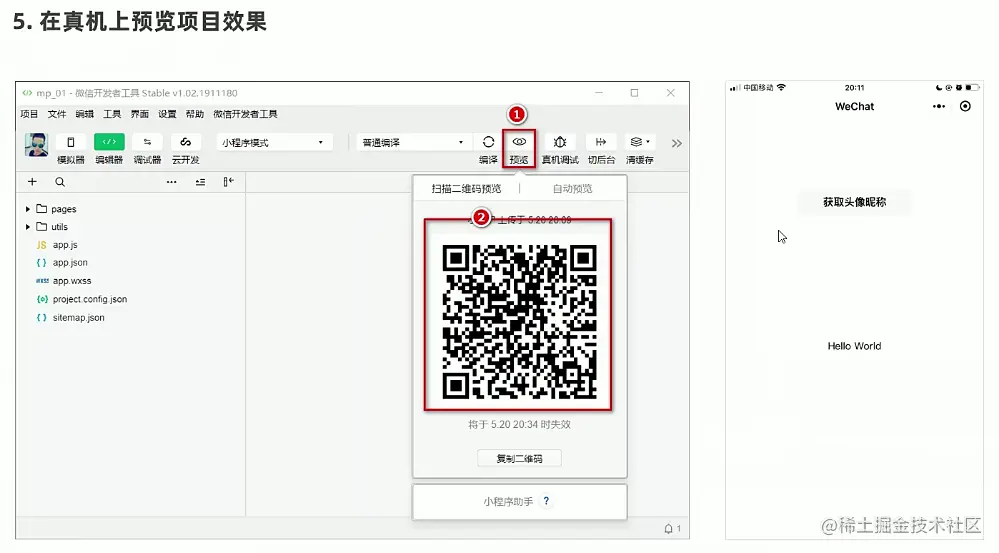Click the collapse-all list icon in file panel
999x553 pixels.
tap(200, 182)
